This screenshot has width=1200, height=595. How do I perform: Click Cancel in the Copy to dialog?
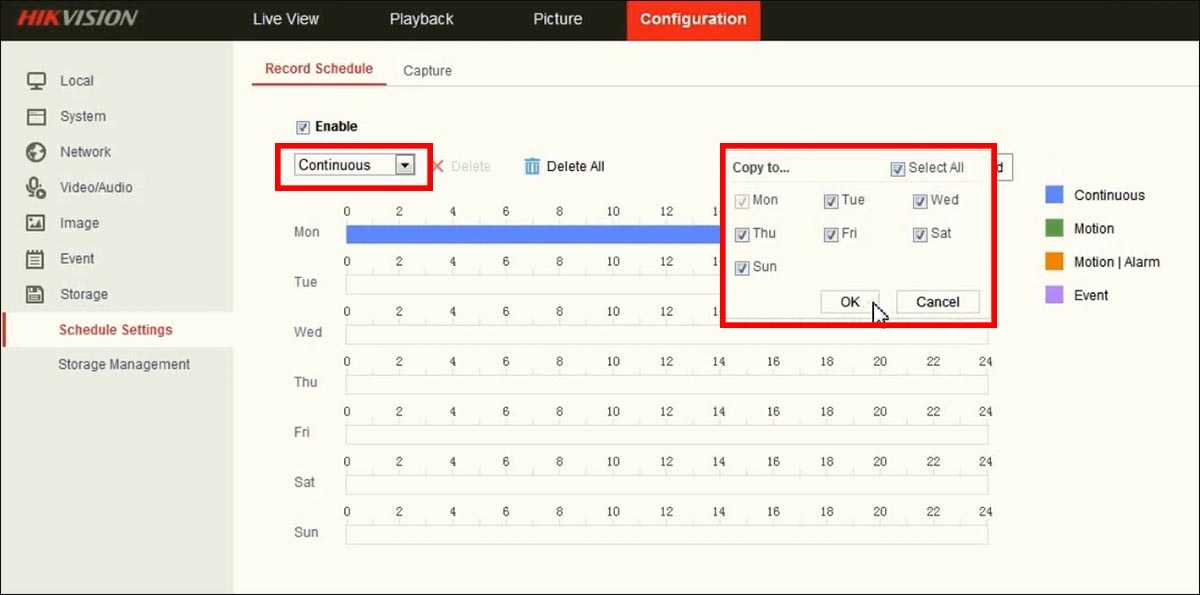point(937,302)
